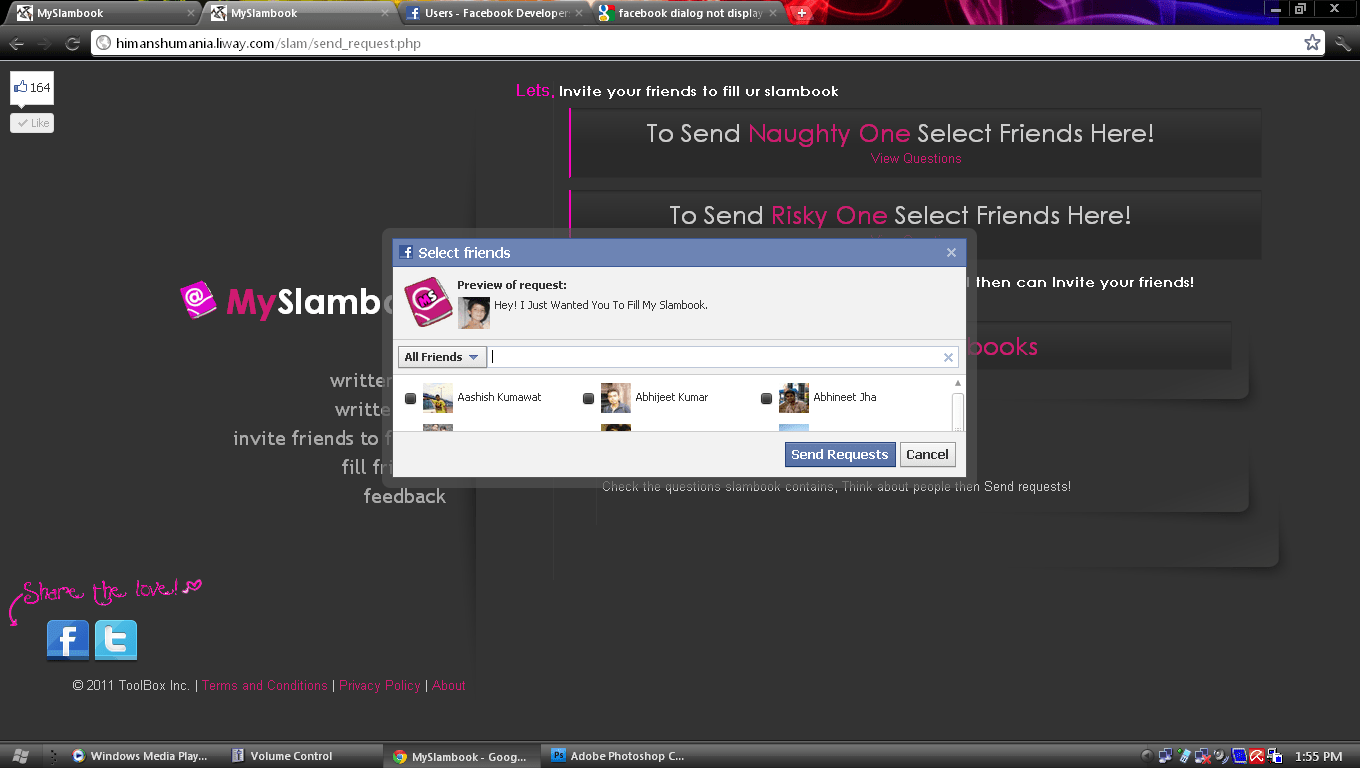The height and width of the screenshot is (768, 1360).
Task: Click the Facebook 'f' icon in the dialog header
Action: pos(407,252)
